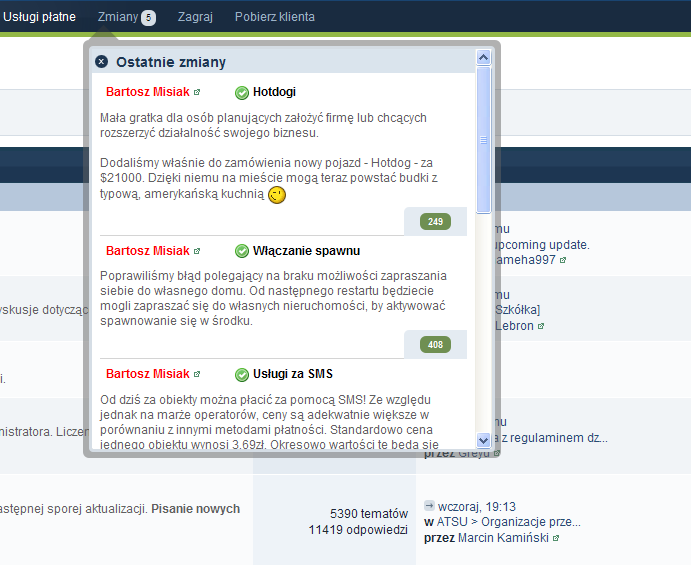The image size is (691, 565).
Task: Click the wink smiley emoticon
Action: tap(277, 194)
